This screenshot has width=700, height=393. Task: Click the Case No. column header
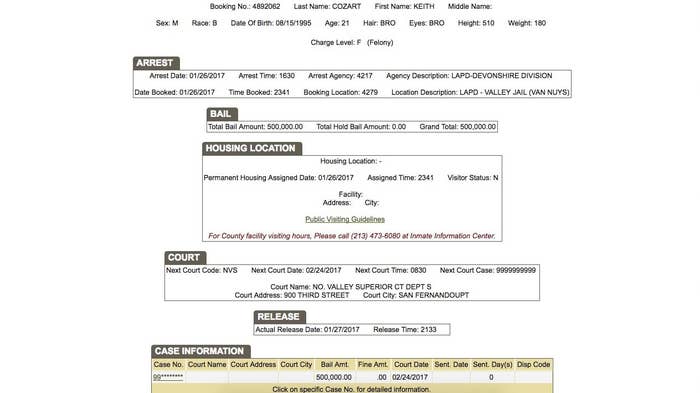168,365
